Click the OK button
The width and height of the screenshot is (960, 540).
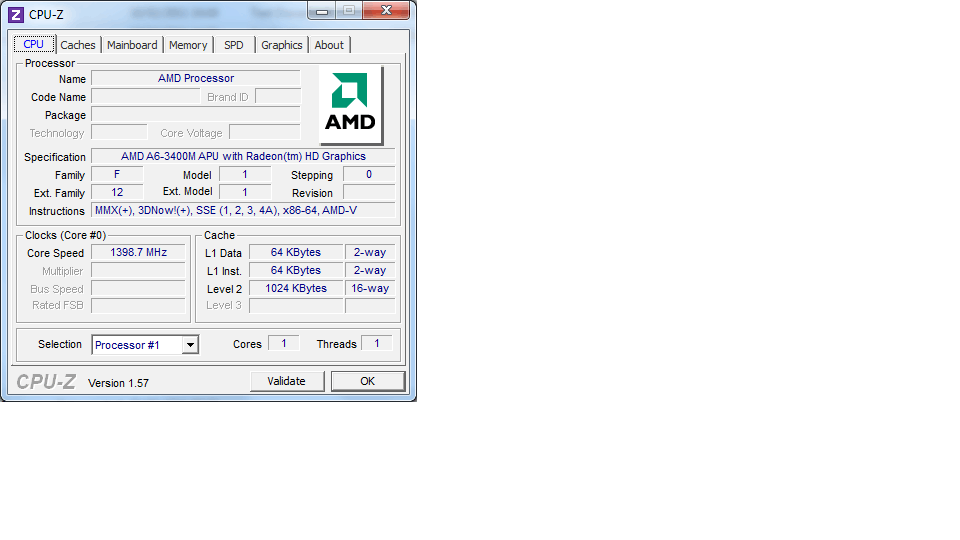click(x=367, y=381)
